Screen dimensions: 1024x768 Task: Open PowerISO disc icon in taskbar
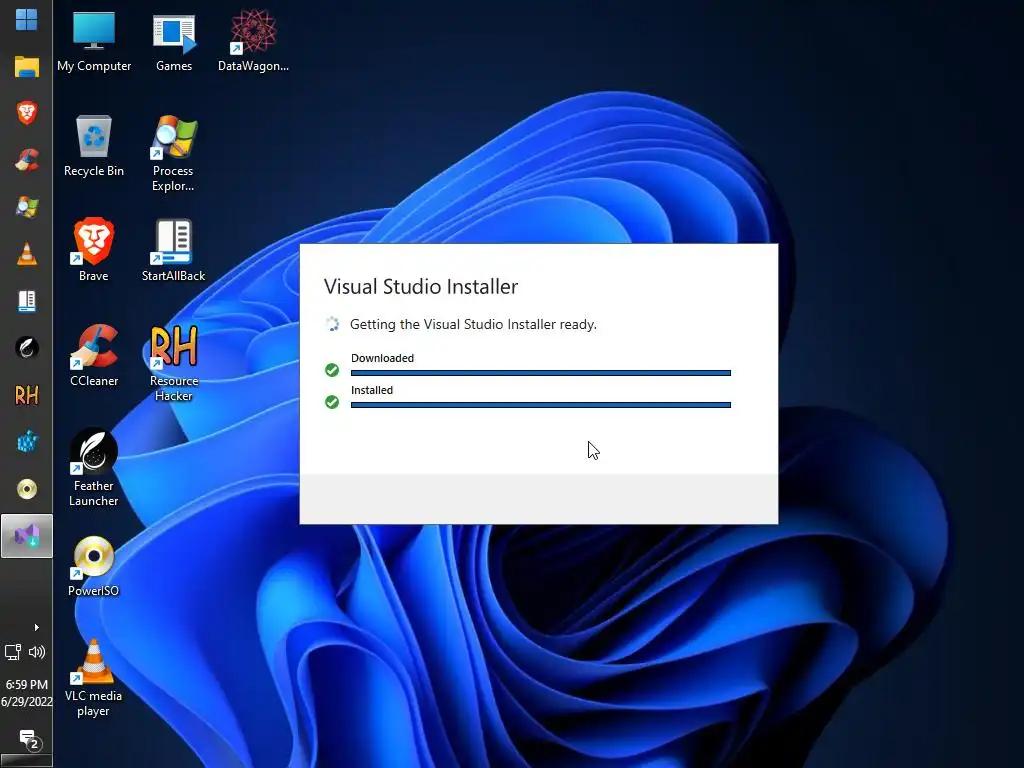(x=27, y=489)
